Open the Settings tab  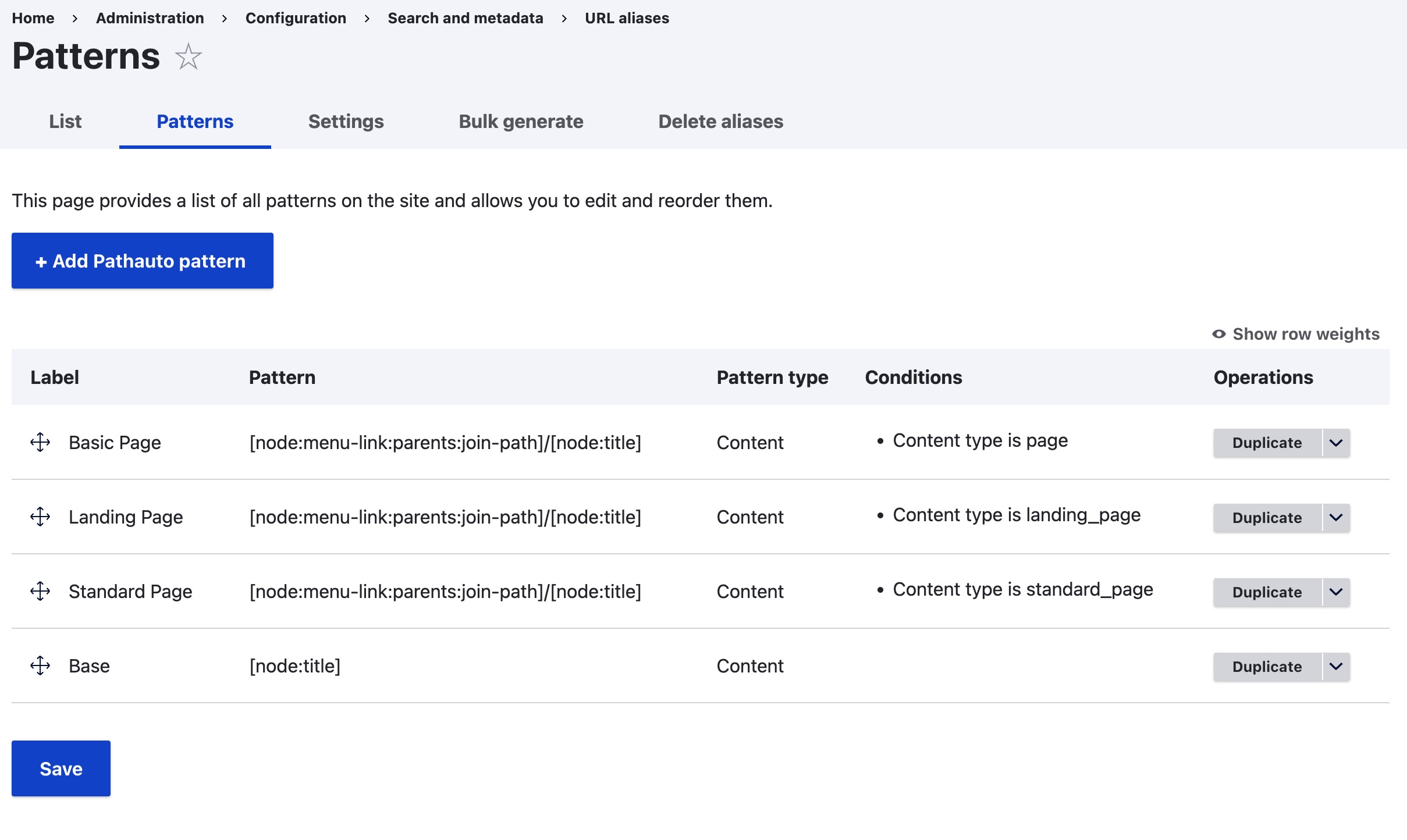pos(346,121)
